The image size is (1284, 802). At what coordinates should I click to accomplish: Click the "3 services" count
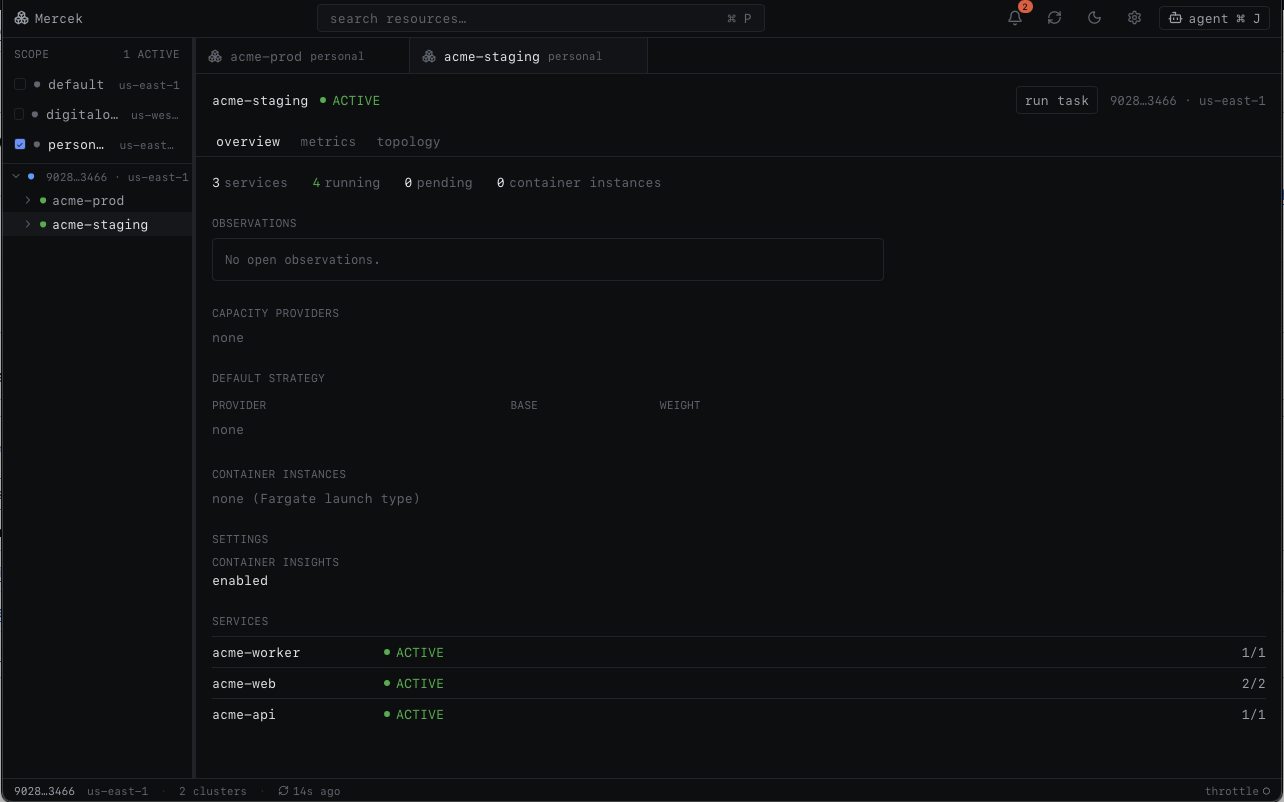(250, 183)
